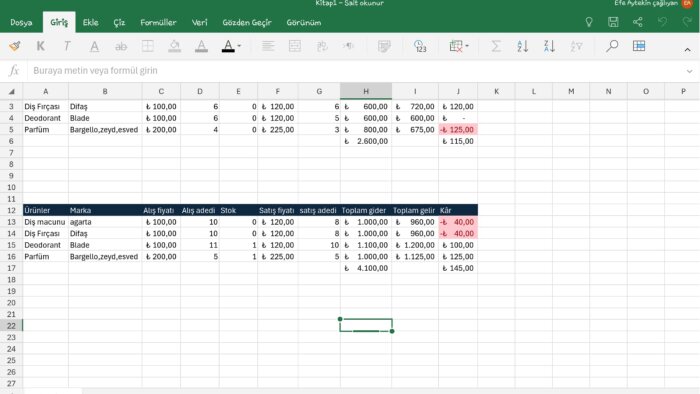Click the 2.600,00 total cell
Screen dimensions: 700x394
point(366,141)
